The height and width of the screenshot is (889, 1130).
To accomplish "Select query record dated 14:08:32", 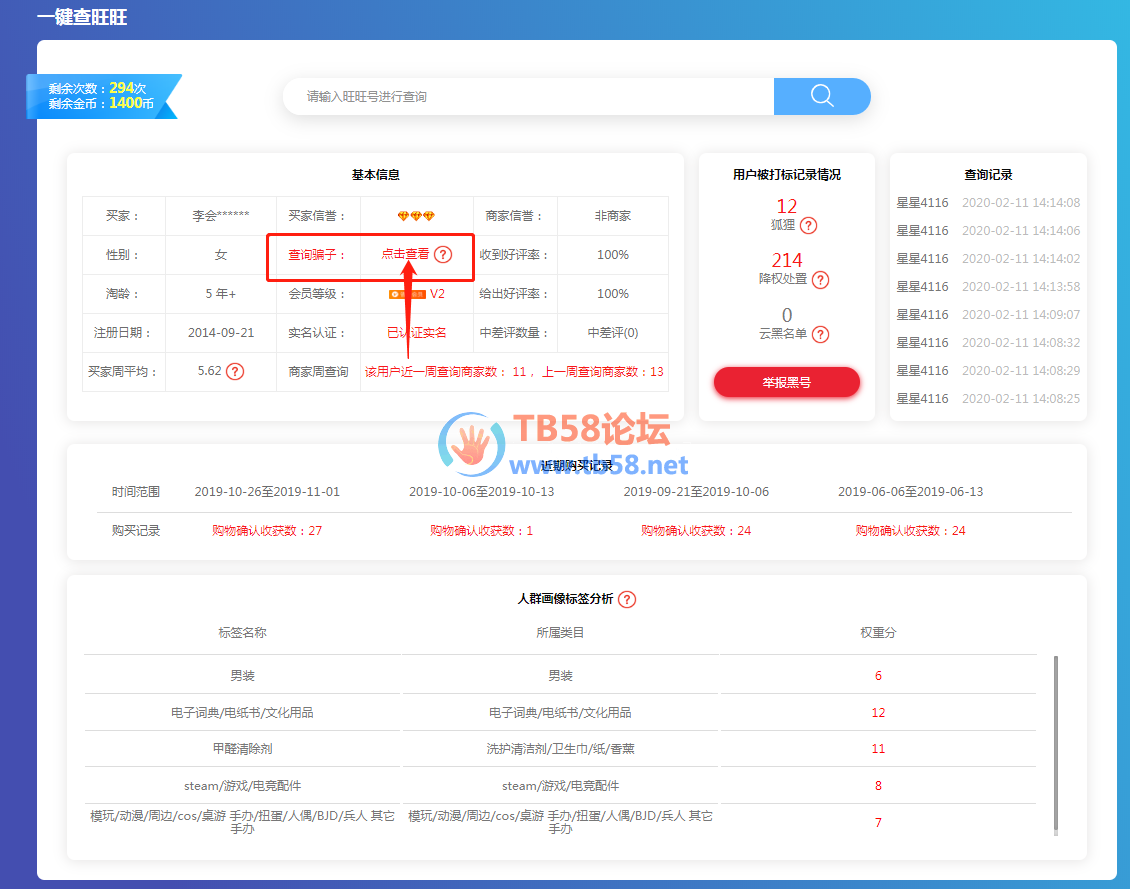I will click(x=988, y=343).
